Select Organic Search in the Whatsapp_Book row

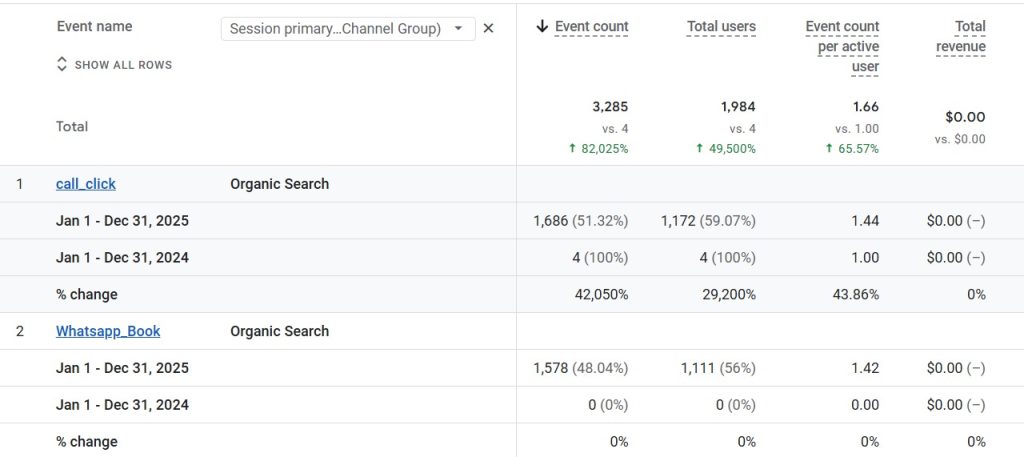(279, 331)
